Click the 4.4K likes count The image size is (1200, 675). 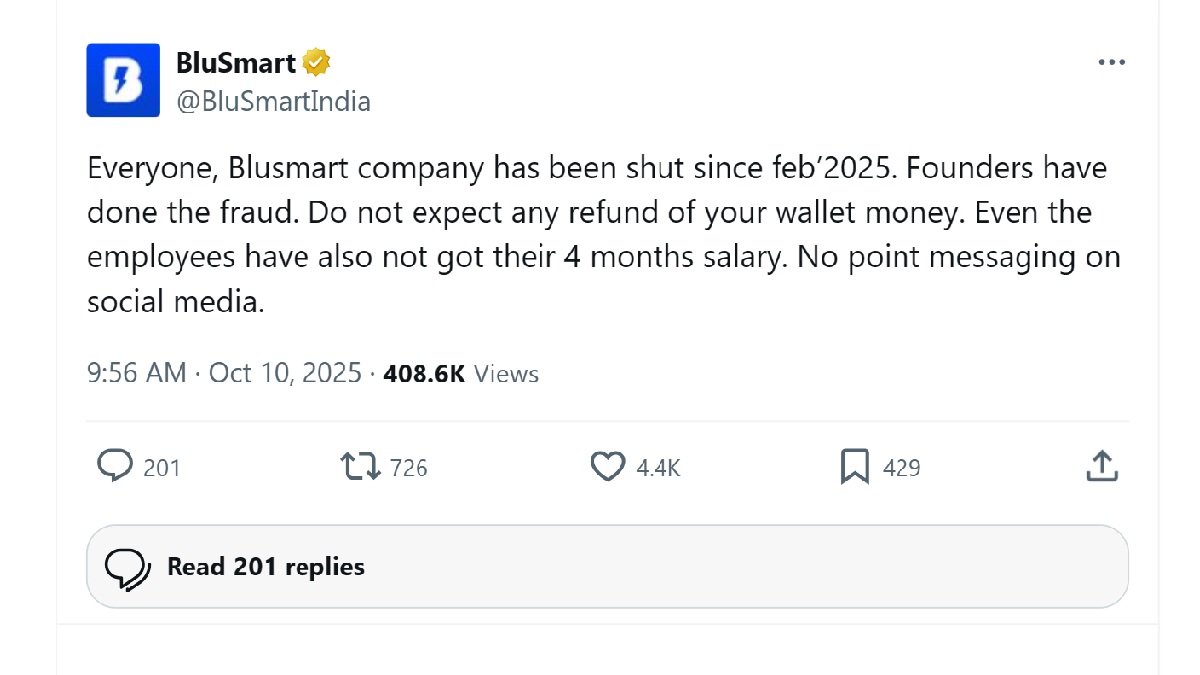658,467
